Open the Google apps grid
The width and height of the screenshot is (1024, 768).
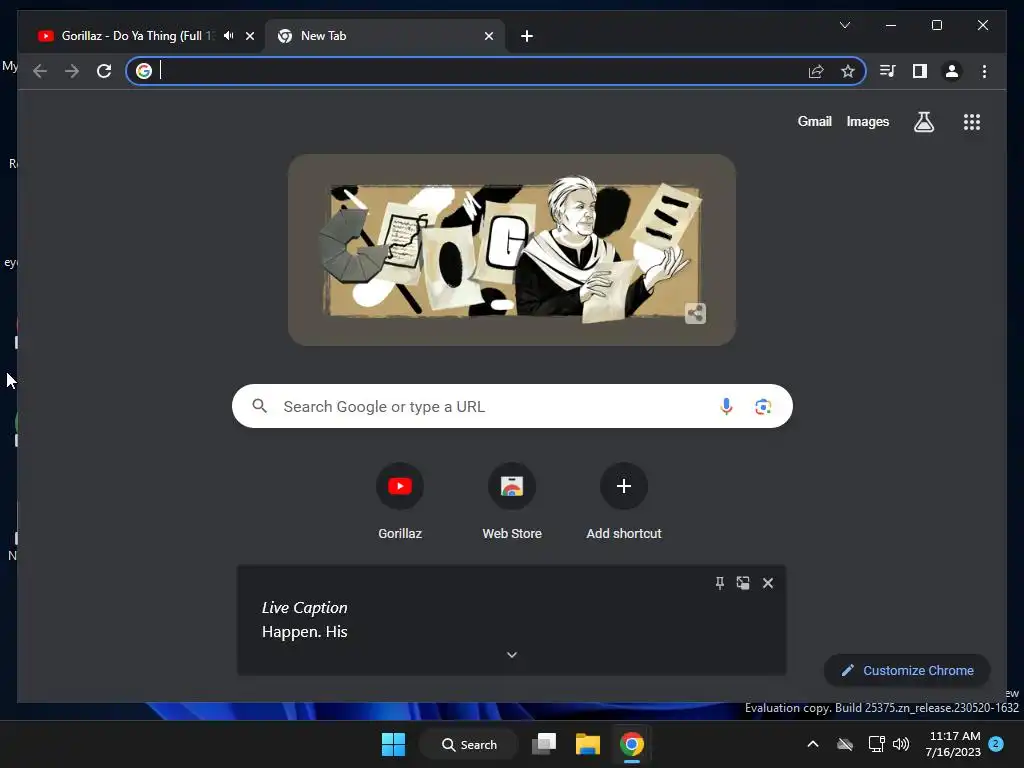click(972, 121)
